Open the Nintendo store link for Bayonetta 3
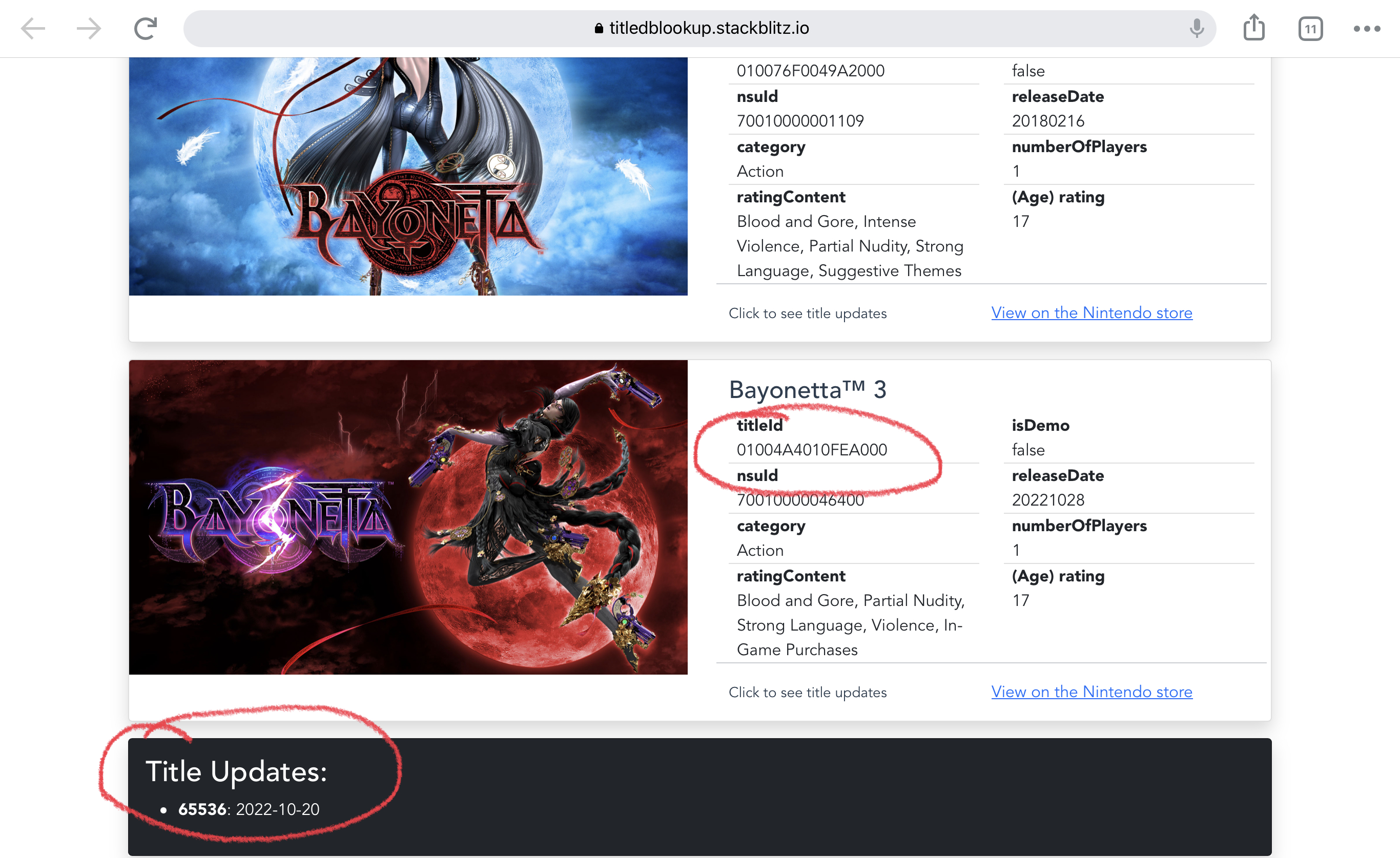Screen dimensions: 1400x858 coord(1092,692)
